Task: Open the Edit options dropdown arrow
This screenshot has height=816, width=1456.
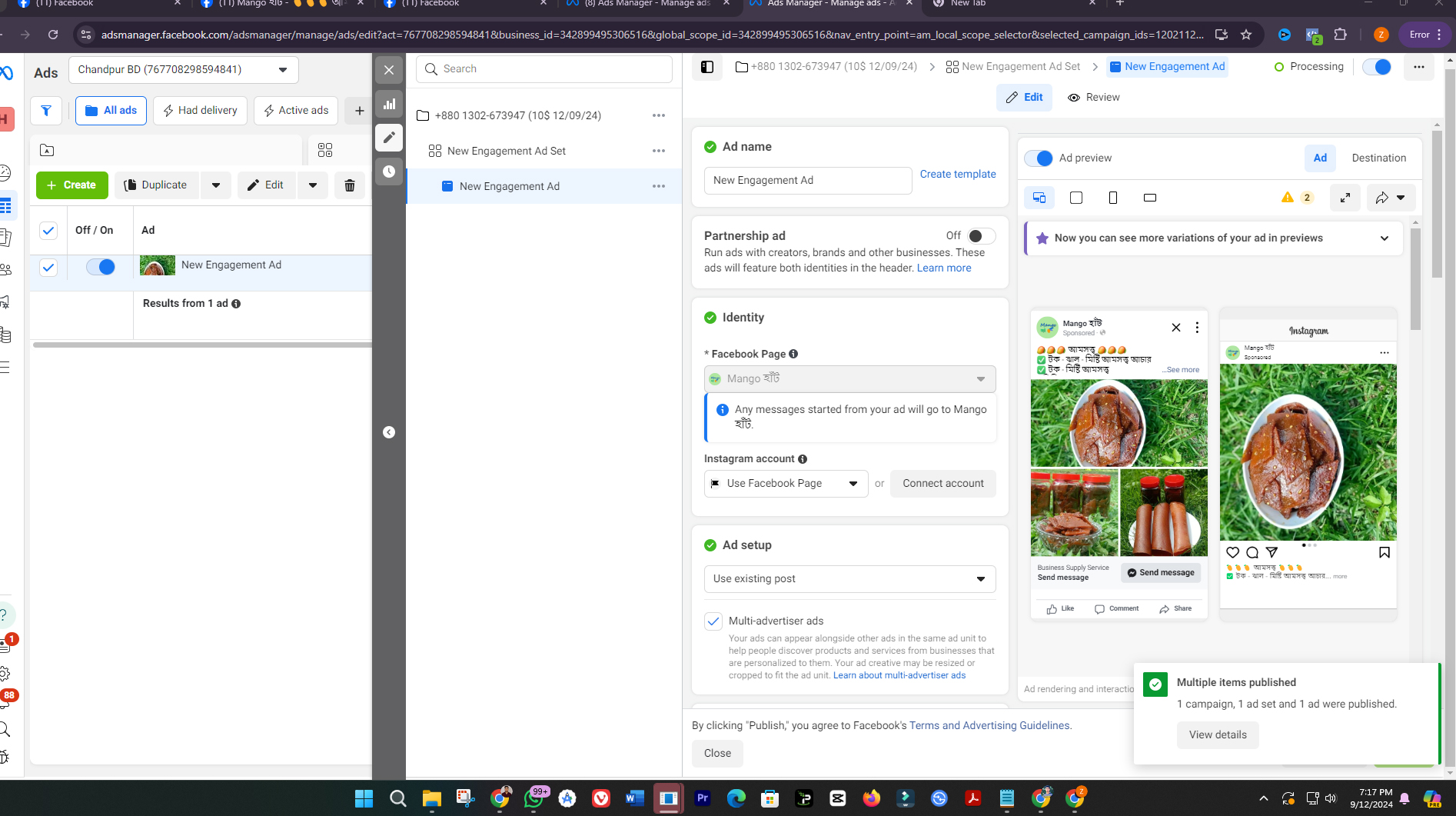Action: click(x=313, y=185)
